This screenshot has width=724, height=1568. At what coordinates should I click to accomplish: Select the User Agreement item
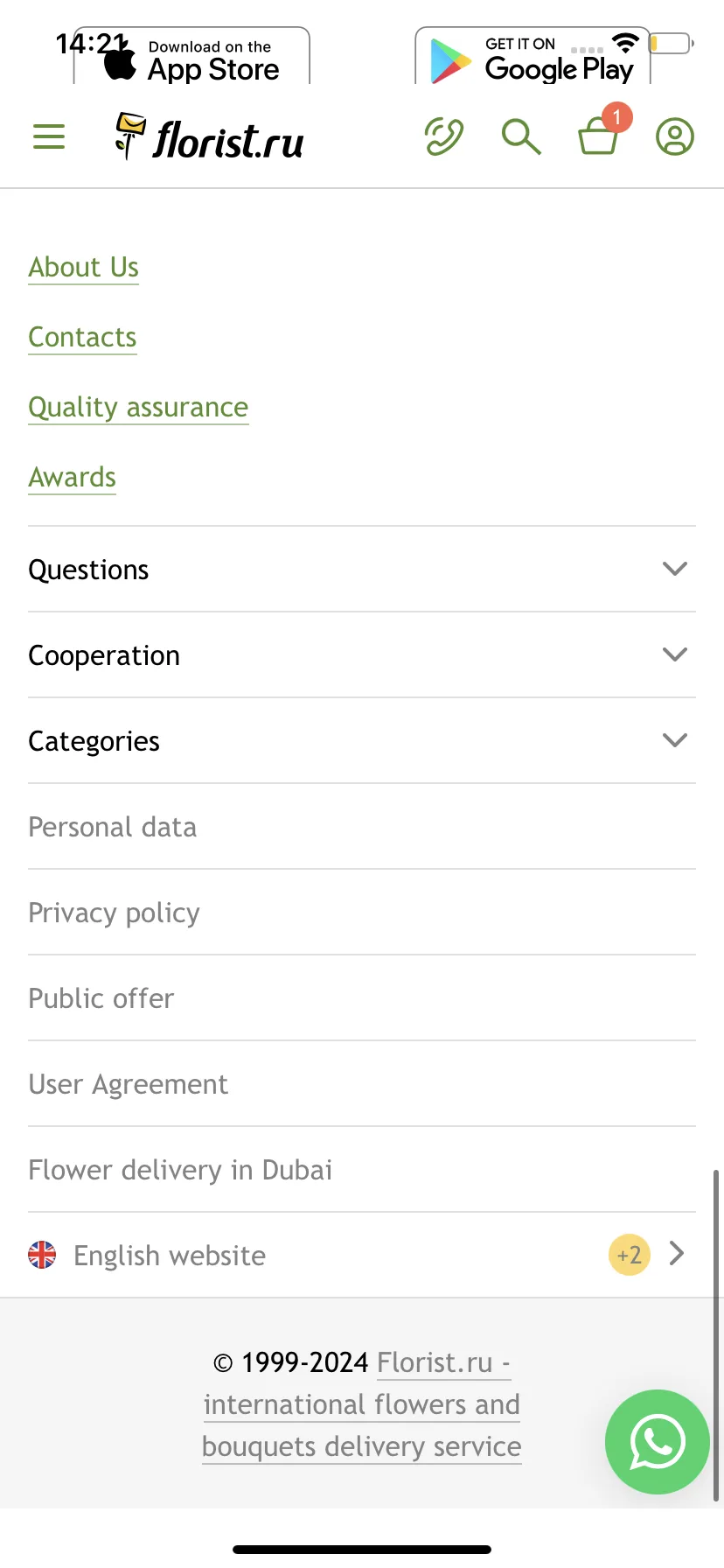(362, 1083)
